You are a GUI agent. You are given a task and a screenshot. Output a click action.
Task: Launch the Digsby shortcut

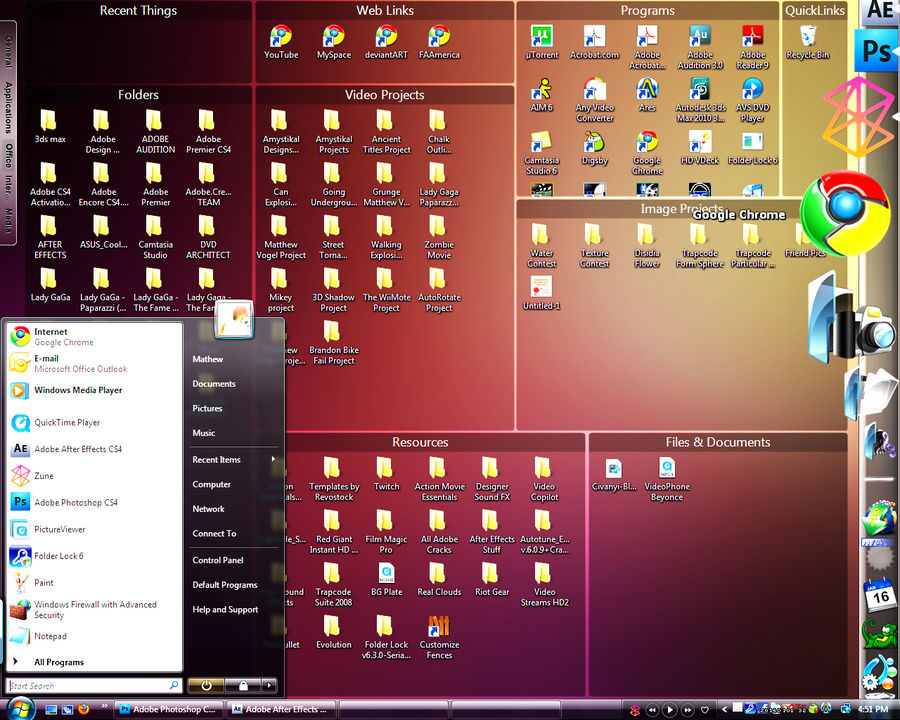(x=594, y=148)
